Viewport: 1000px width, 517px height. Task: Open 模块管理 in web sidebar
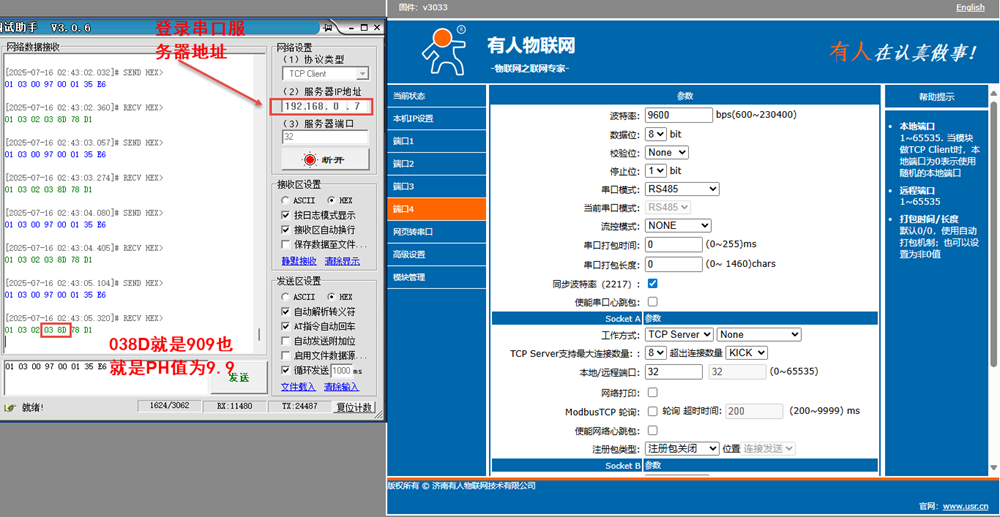click(436, 277)
